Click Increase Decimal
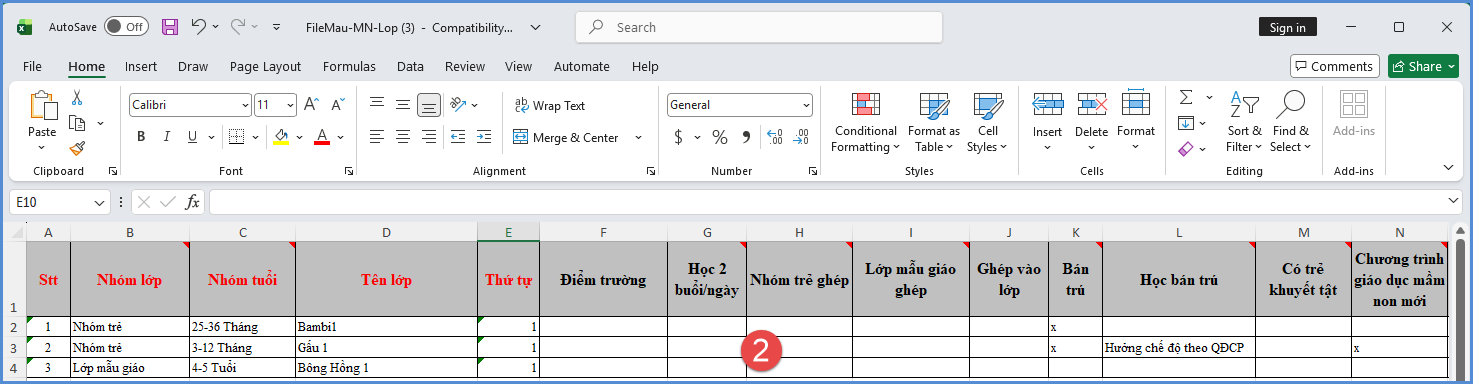Image resolution: width=1473 pixels, height=384 pixels. click(x=774, y=137)
